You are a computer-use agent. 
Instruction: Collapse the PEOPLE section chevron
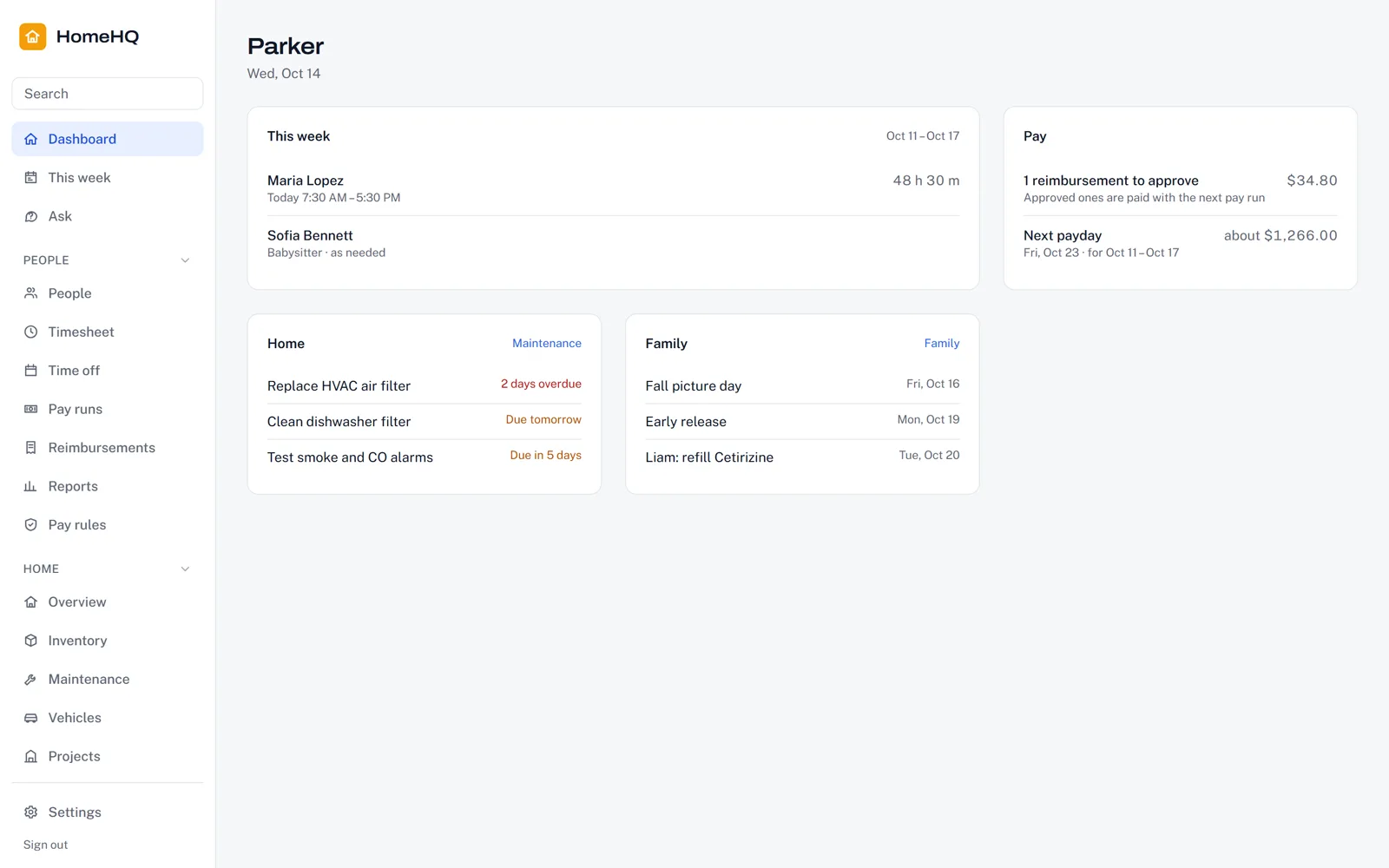click(185, 260)
